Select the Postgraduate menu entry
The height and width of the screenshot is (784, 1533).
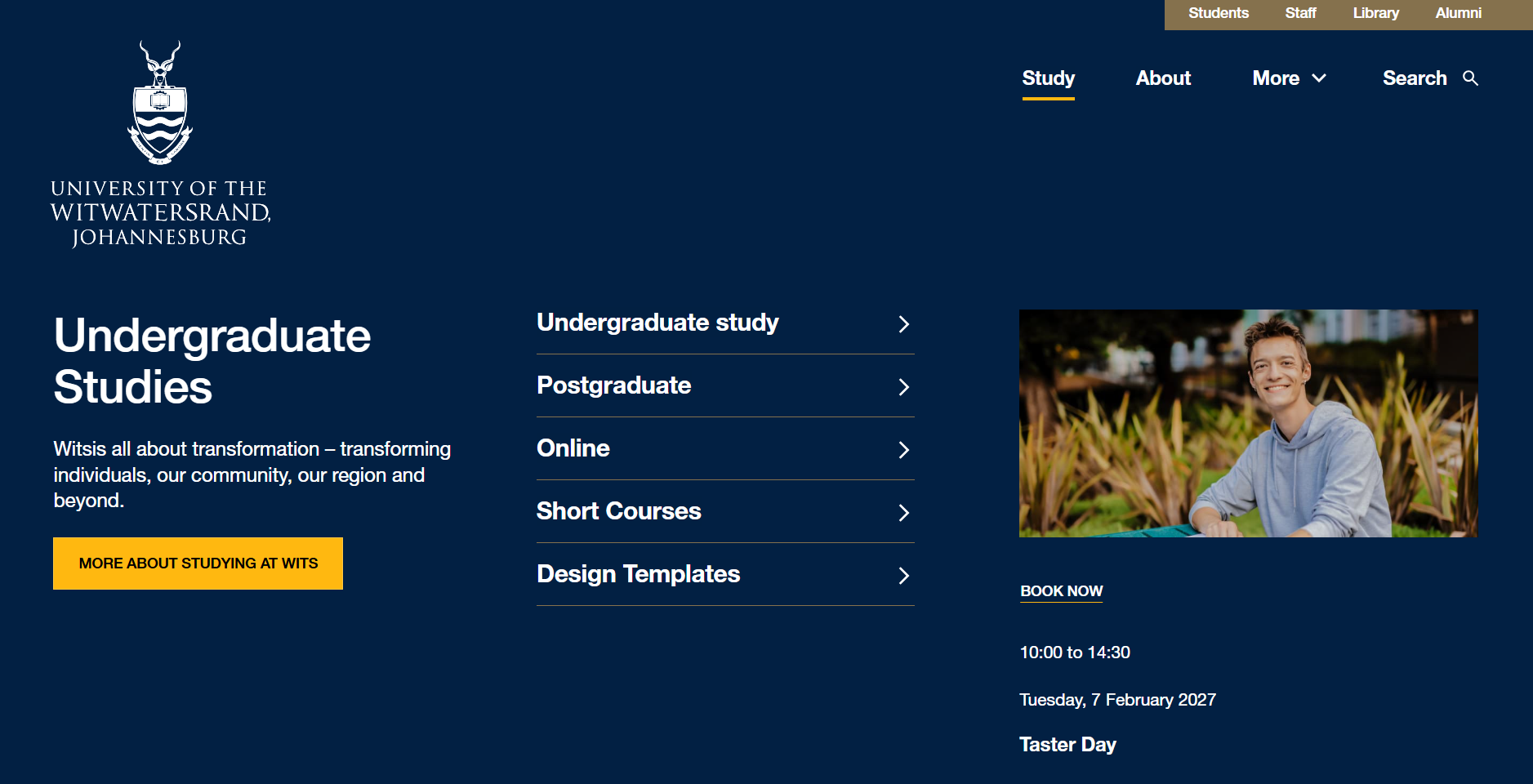(725, 385)
